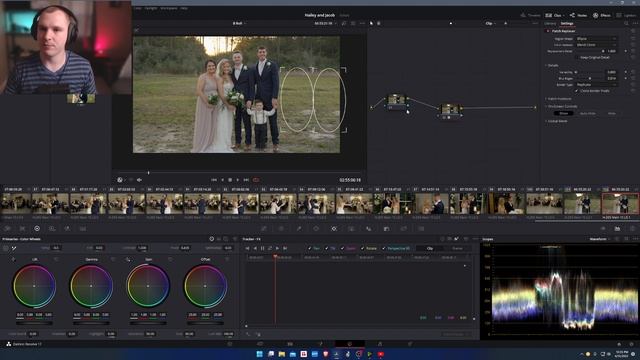Jump to the first frame of clip
640x360 pixels.
pos(214,180)
